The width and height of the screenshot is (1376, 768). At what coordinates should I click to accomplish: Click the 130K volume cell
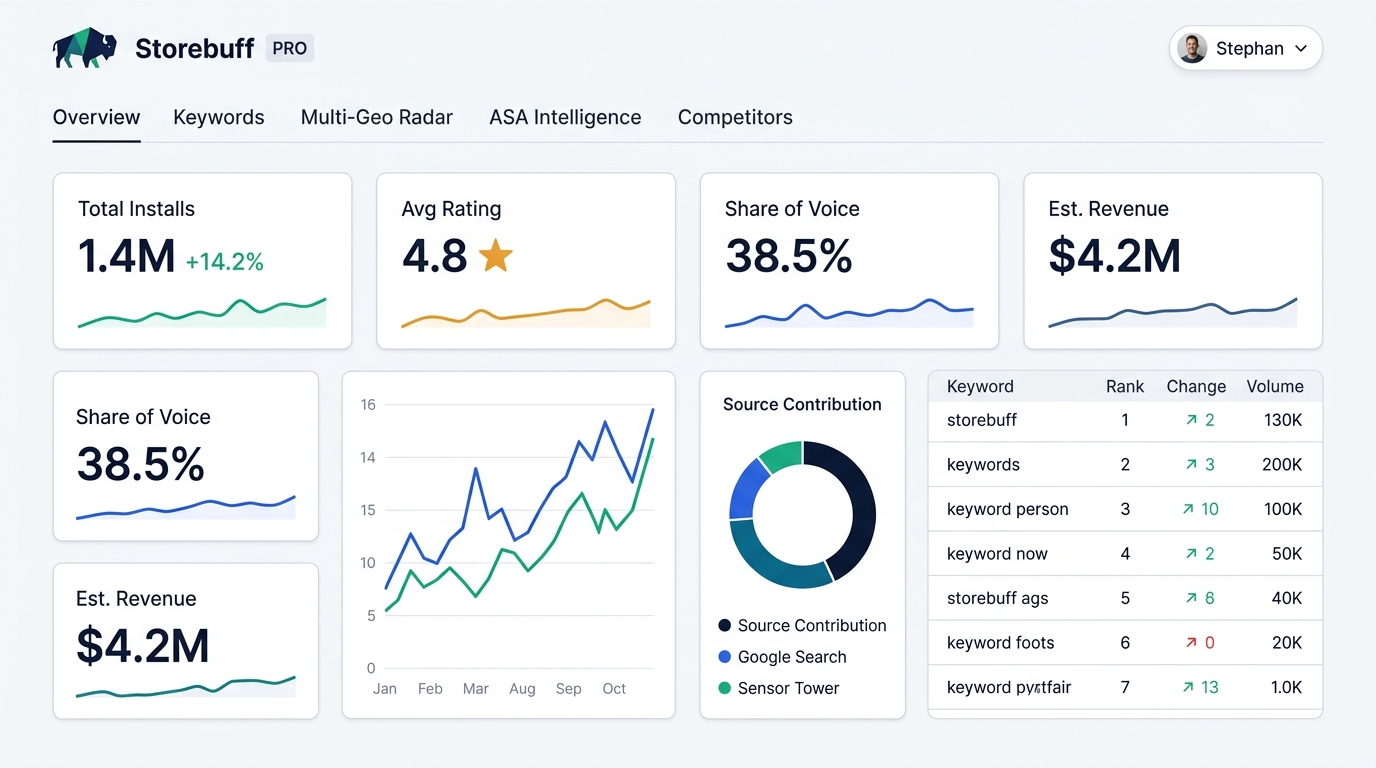[1283, 420]
